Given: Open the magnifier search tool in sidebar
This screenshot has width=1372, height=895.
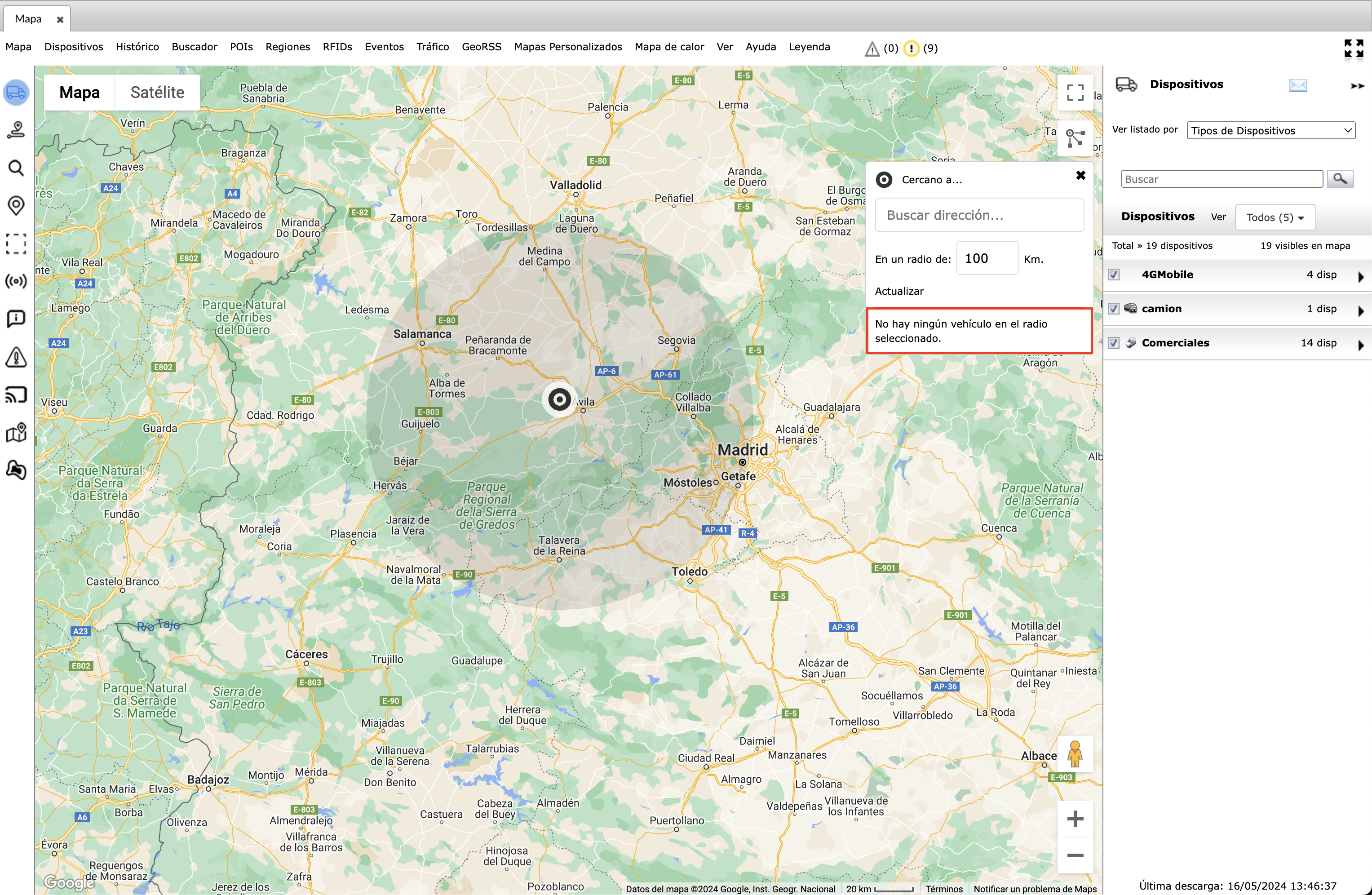Looking at the screenshot, I should point(16,168).
